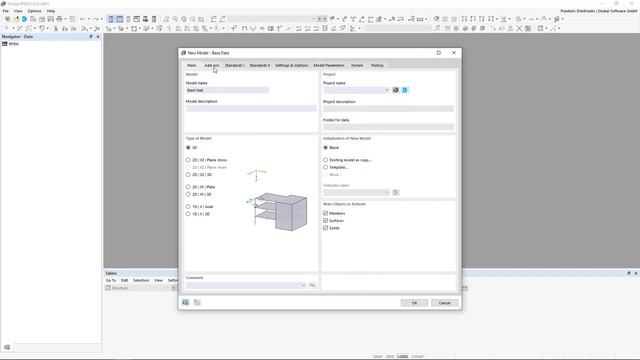The width and height of the screenshot is (640, 360).
Task: Toggle the Tables panel toolbar icon
Action: click(x=120, y=19)
